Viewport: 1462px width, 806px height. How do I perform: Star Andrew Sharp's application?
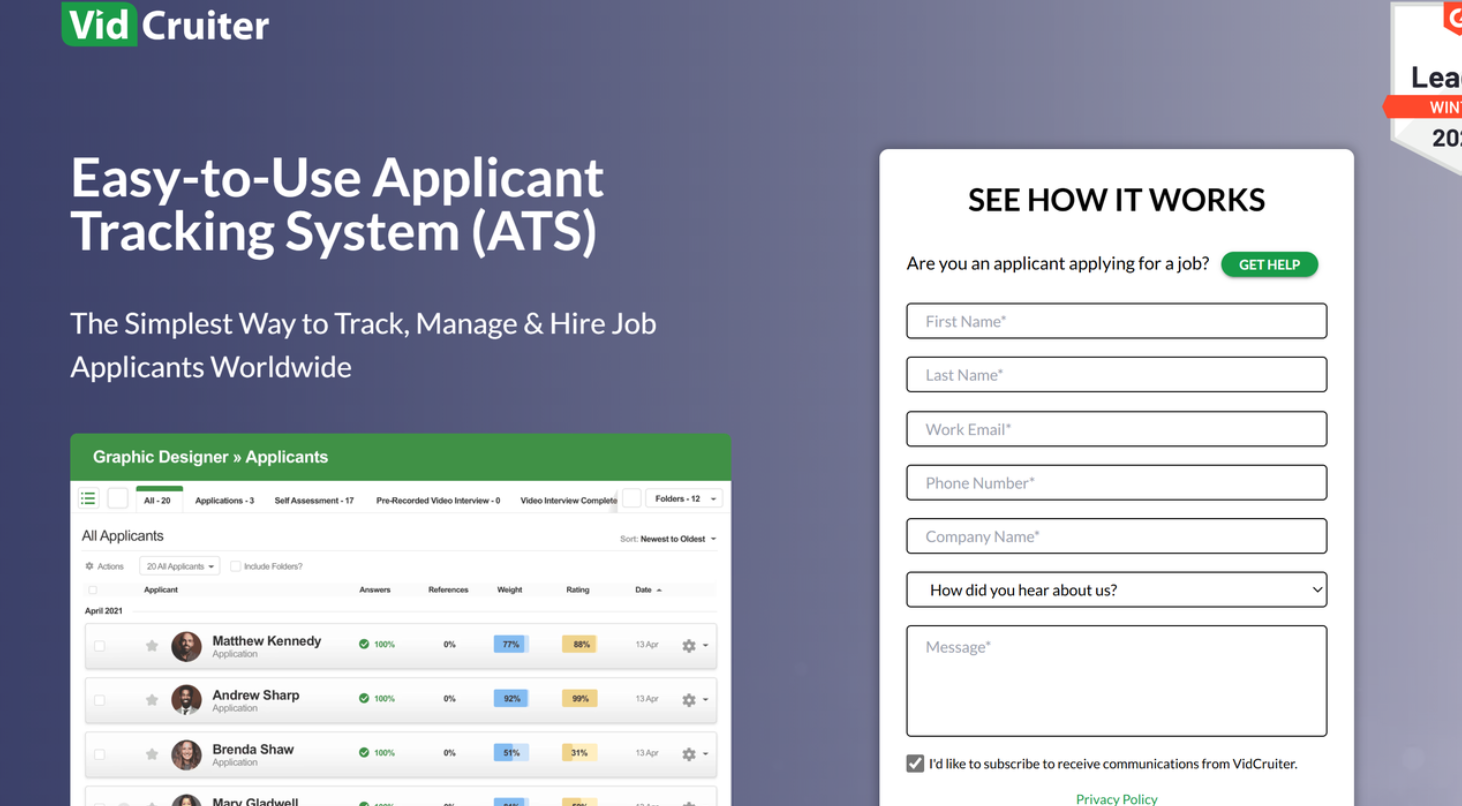152,700
